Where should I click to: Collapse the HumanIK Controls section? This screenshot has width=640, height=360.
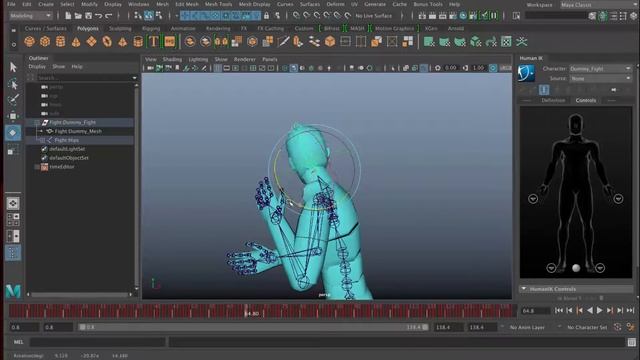(524, 289)
